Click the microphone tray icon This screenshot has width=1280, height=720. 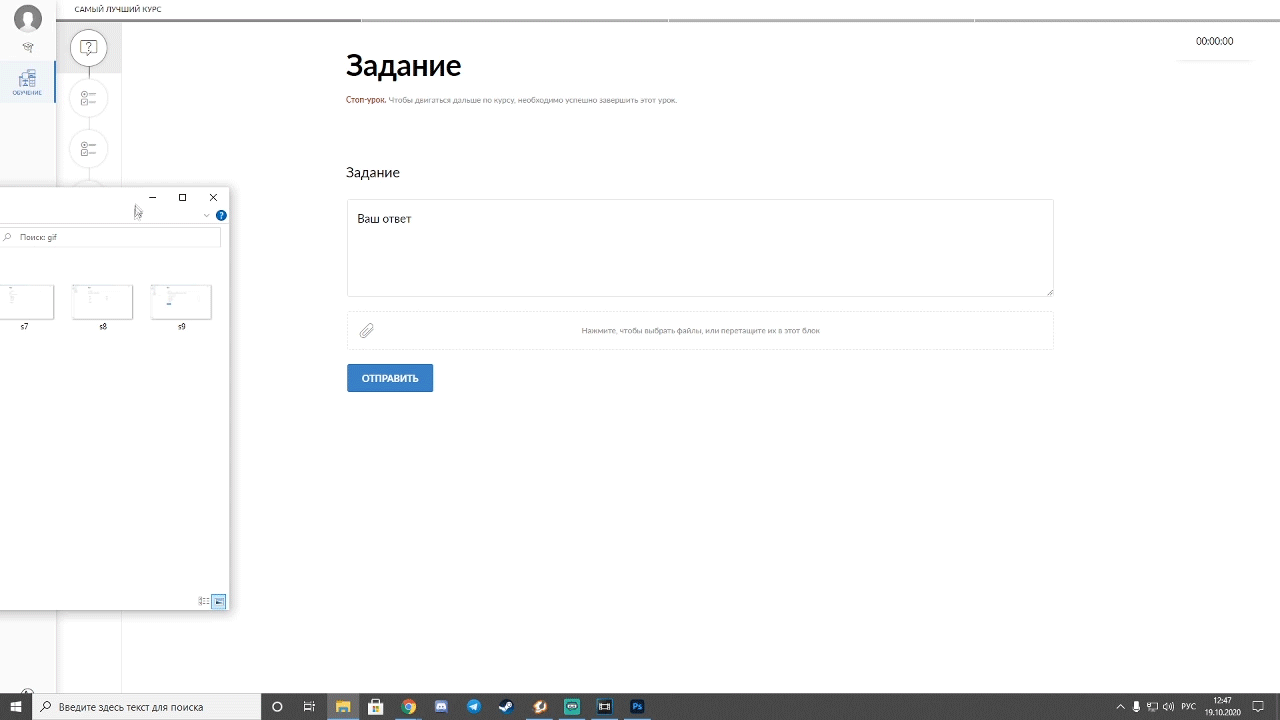1136,707
